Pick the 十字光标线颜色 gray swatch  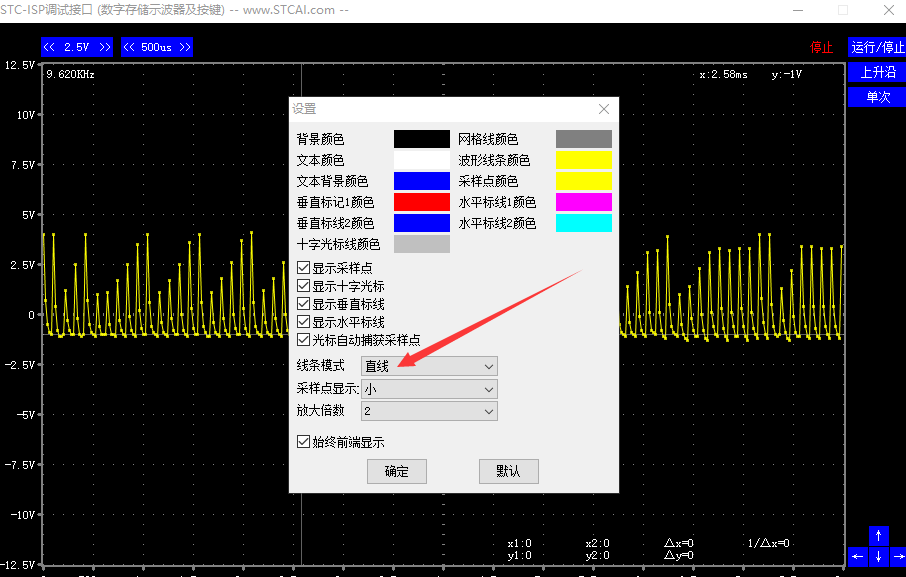point(422,244)
